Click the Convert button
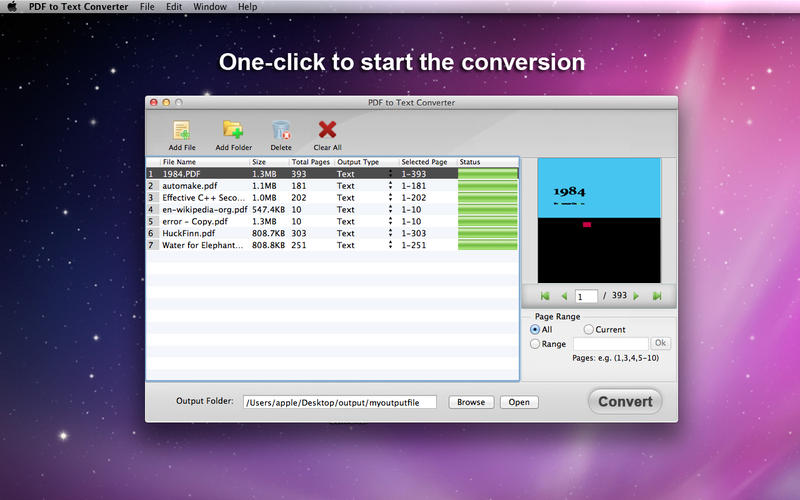 pos(625,402)
